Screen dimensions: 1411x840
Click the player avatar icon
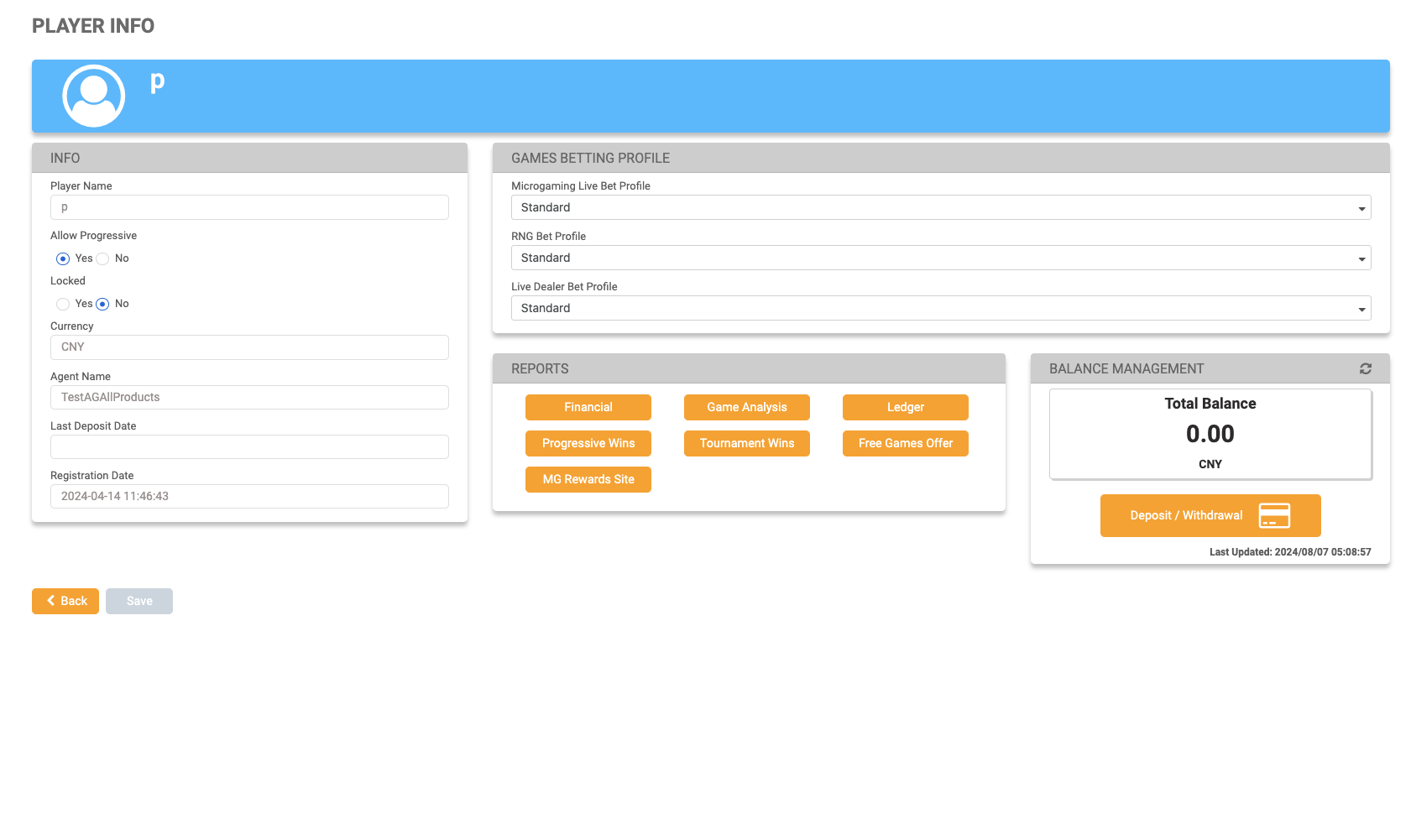click(x=94, y=96)
